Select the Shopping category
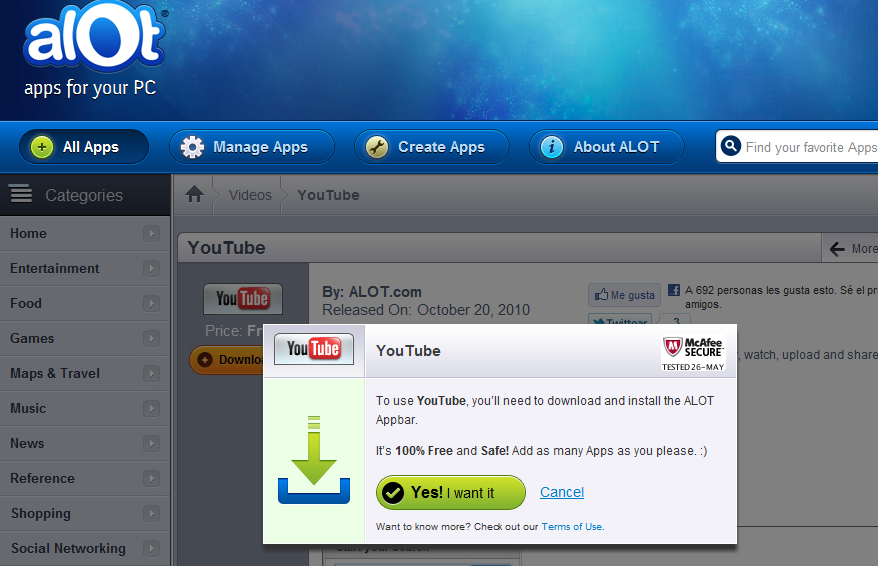The height and width of the screenshot is (566, 878). pos(85,513)
